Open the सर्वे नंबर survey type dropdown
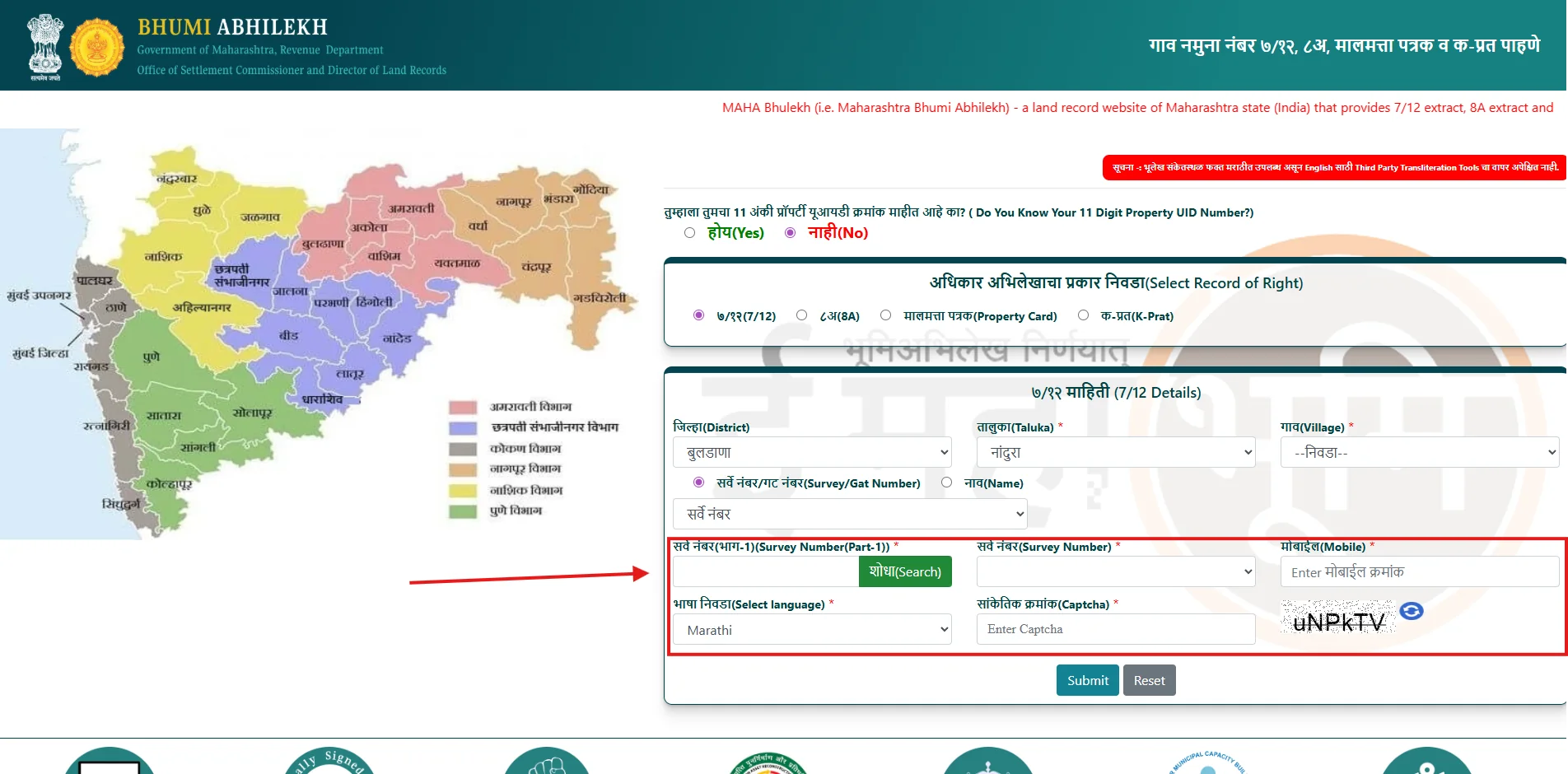 coord(849,513)
